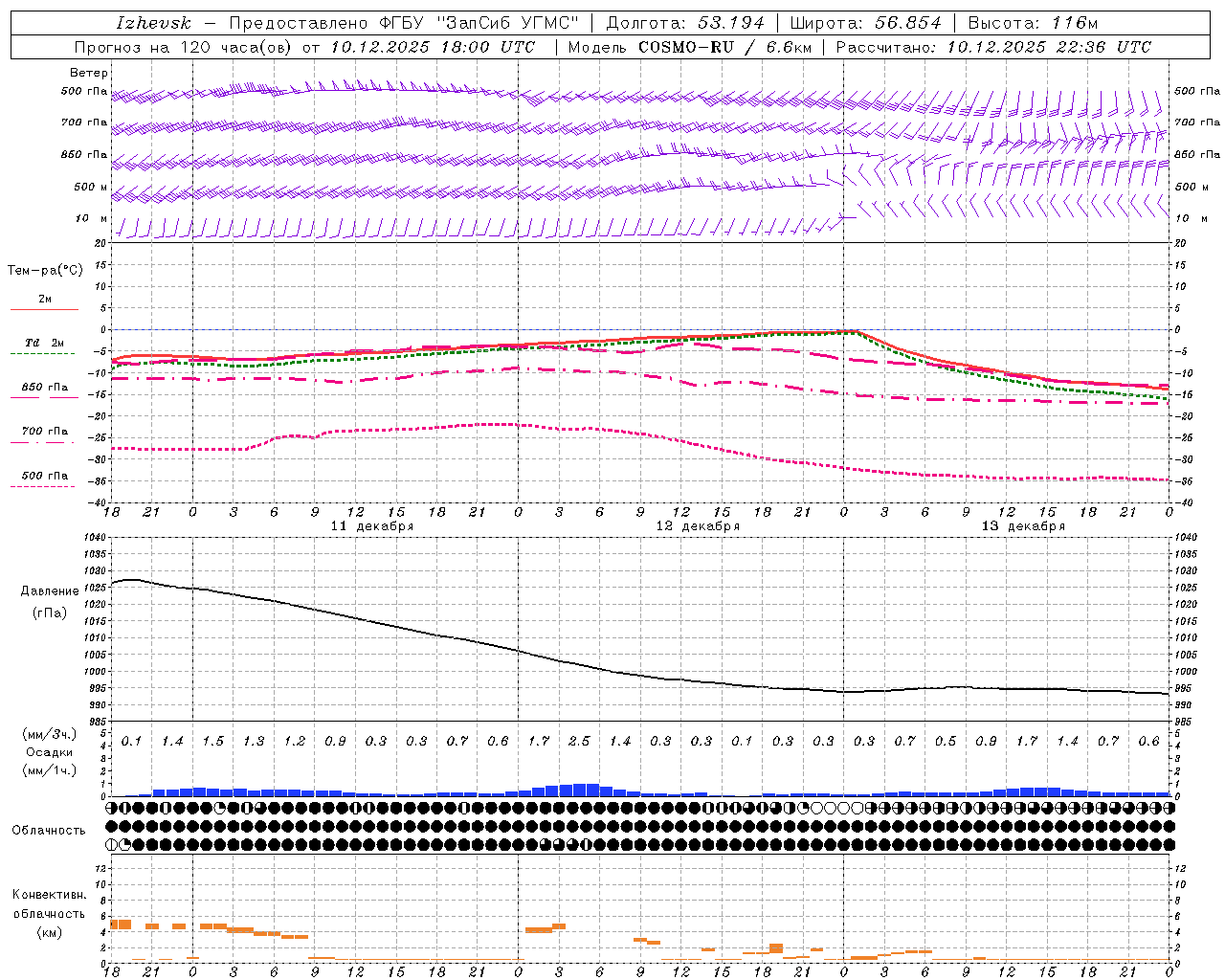Select the '11 декабря' date label
This screenshot has width=1225, height=980.
372,526
